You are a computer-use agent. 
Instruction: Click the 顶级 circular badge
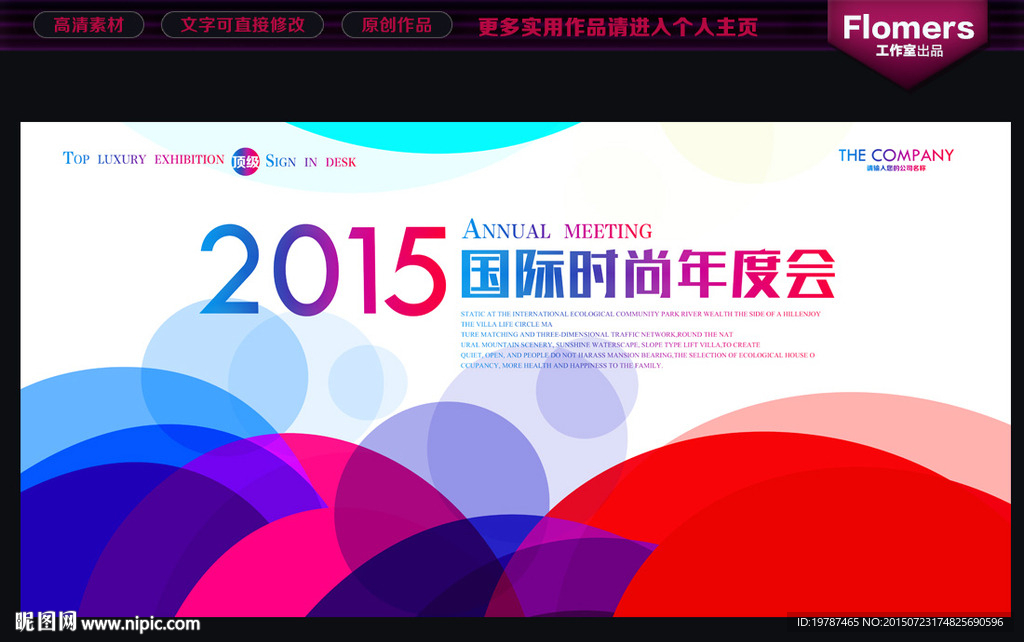point(246,161)
